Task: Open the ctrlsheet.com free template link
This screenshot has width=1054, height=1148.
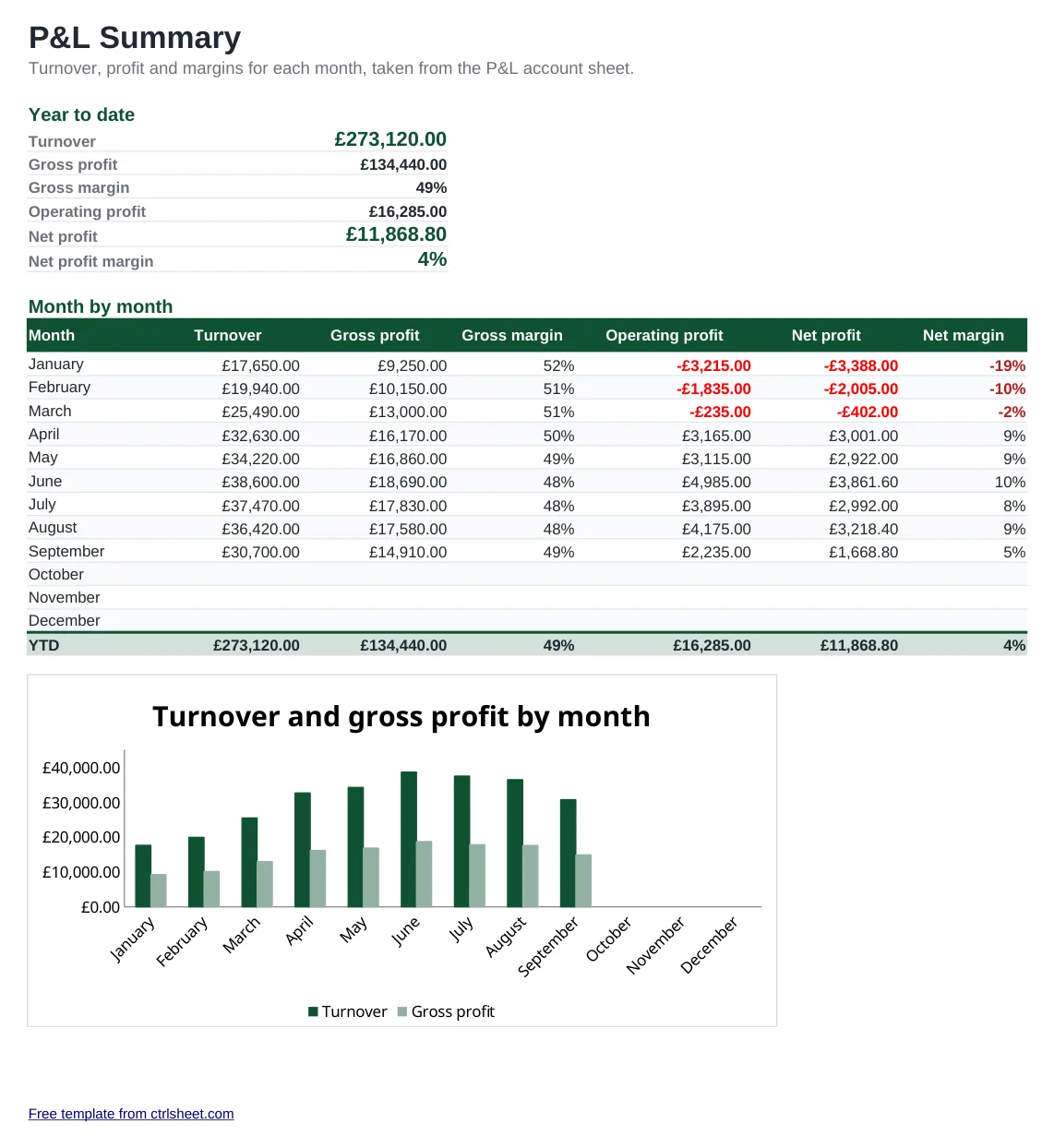Action: tap(131, 1114)
